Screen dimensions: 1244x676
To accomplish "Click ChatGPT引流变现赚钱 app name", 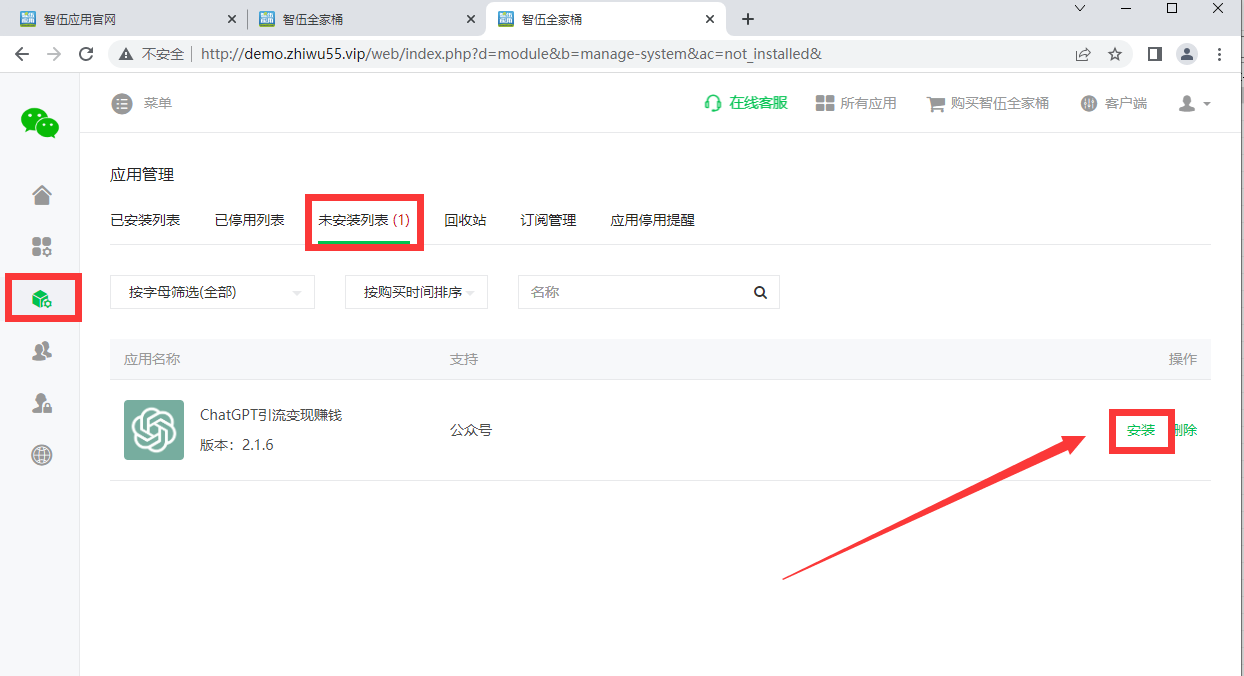I will click(x=271, y=415).
